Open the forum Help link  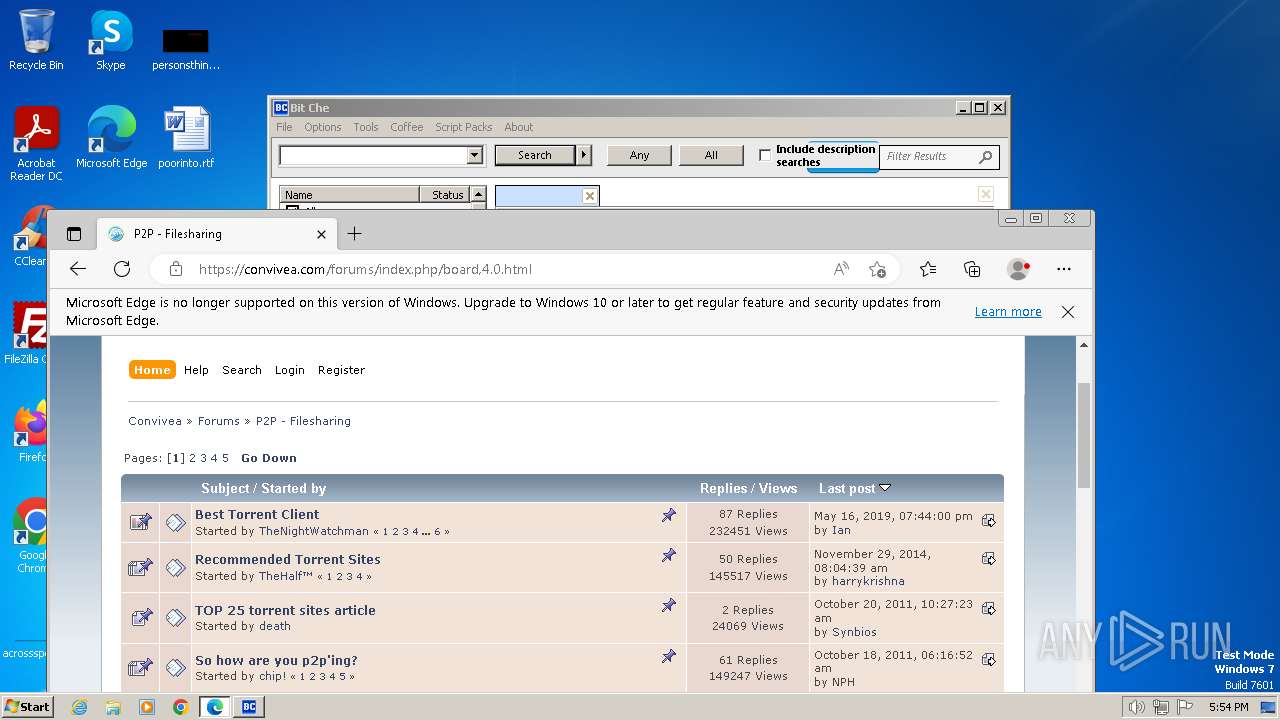(196, 370)
